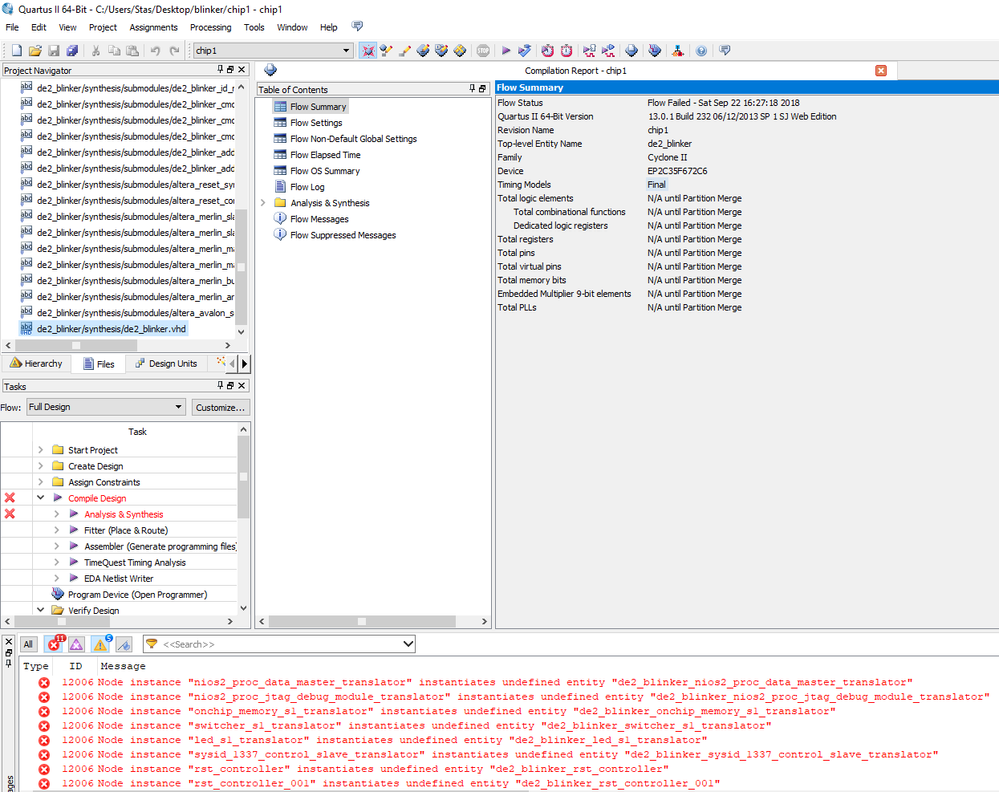The height and width of the screenshot is (792, 999).
Task: Toggle the warning messages filter
Action: (101, 645)
